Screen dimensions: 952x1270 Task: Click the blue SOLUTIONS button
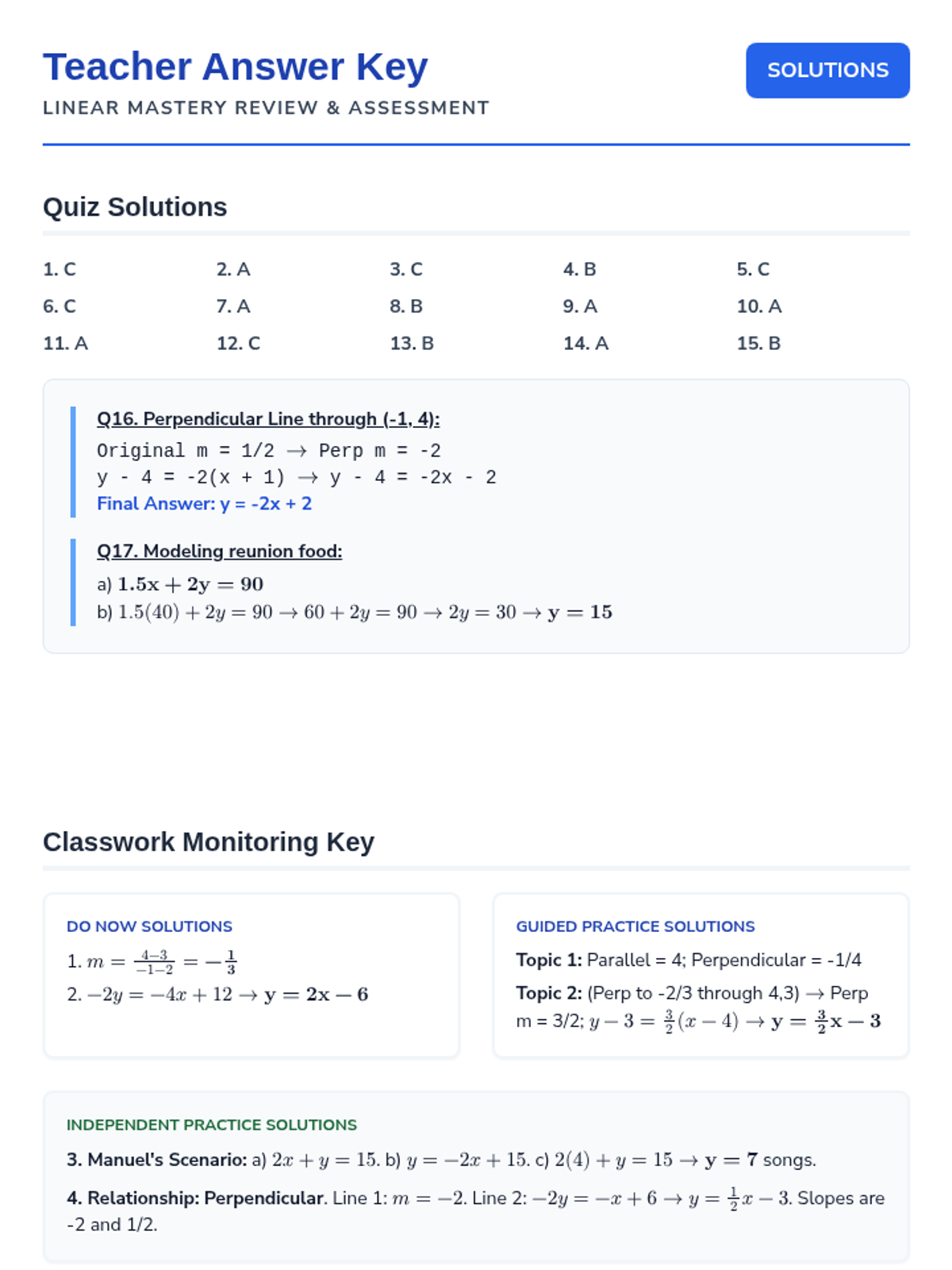point(827,71)
